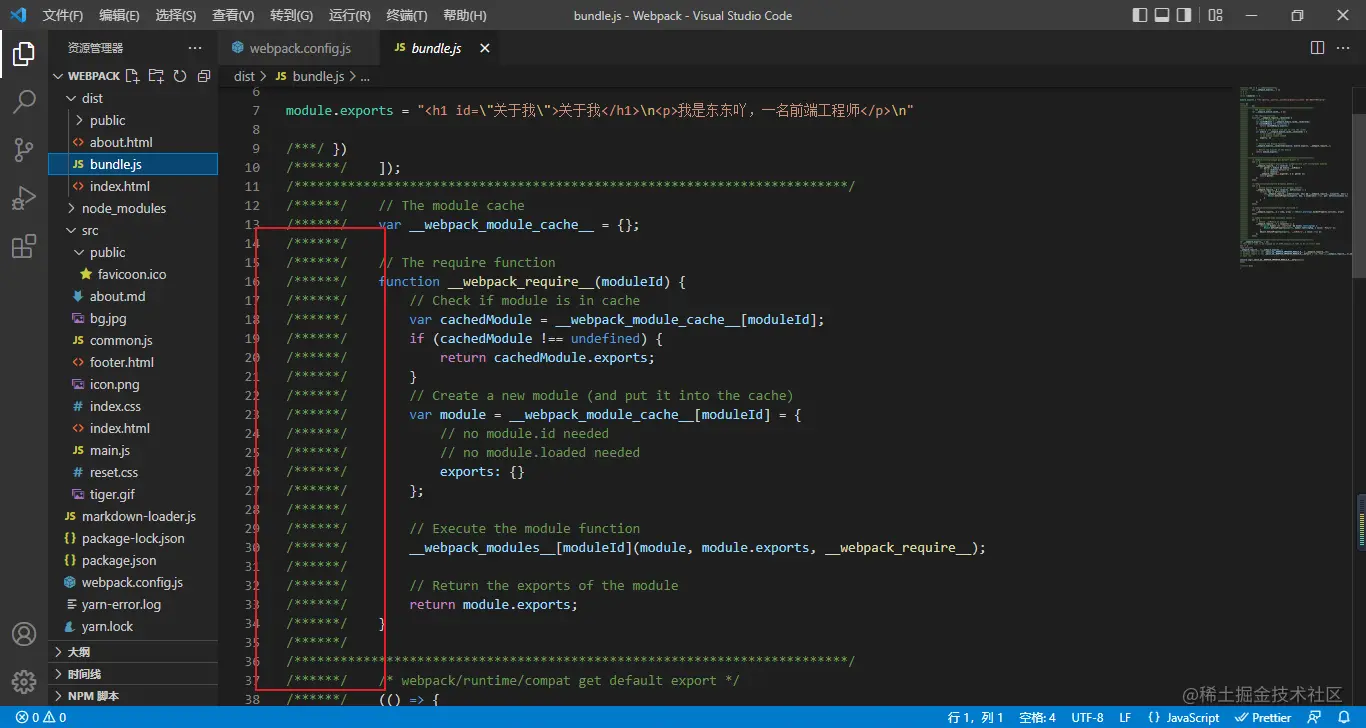Expand the NPM 脚本 section
This screenshot has width=1366, height=728.
coord(93,696)
